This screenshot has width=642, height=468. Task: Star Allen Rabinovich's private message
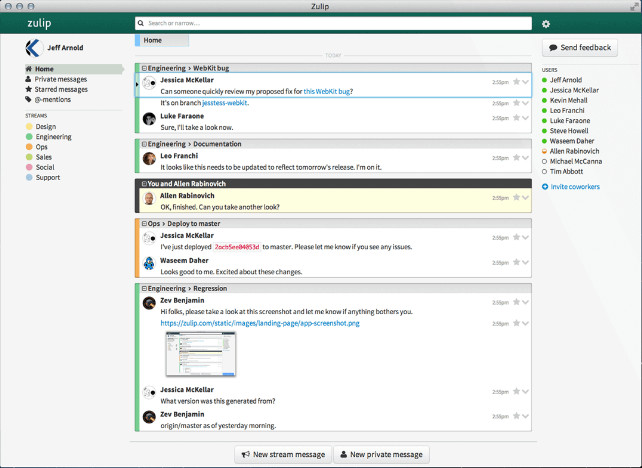[516, 197]
